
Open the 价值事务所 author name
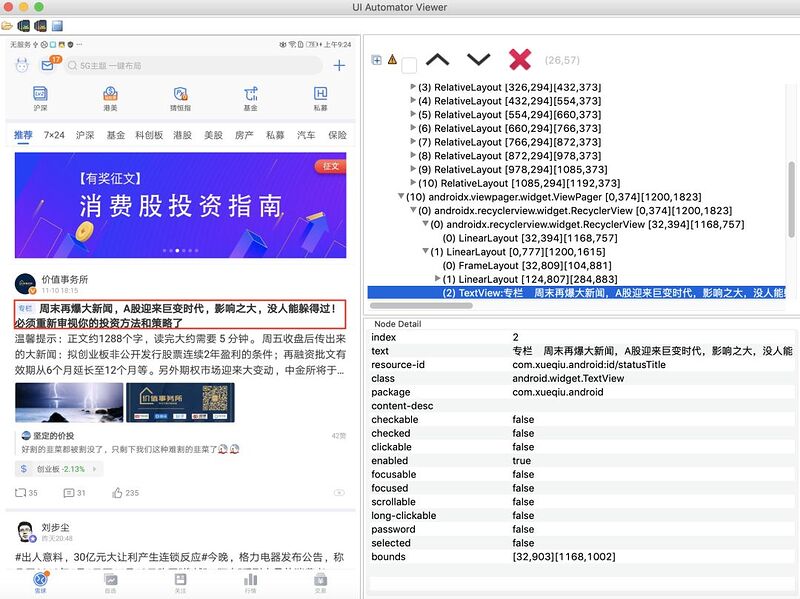pyautogui.click(x=65, y=279)
